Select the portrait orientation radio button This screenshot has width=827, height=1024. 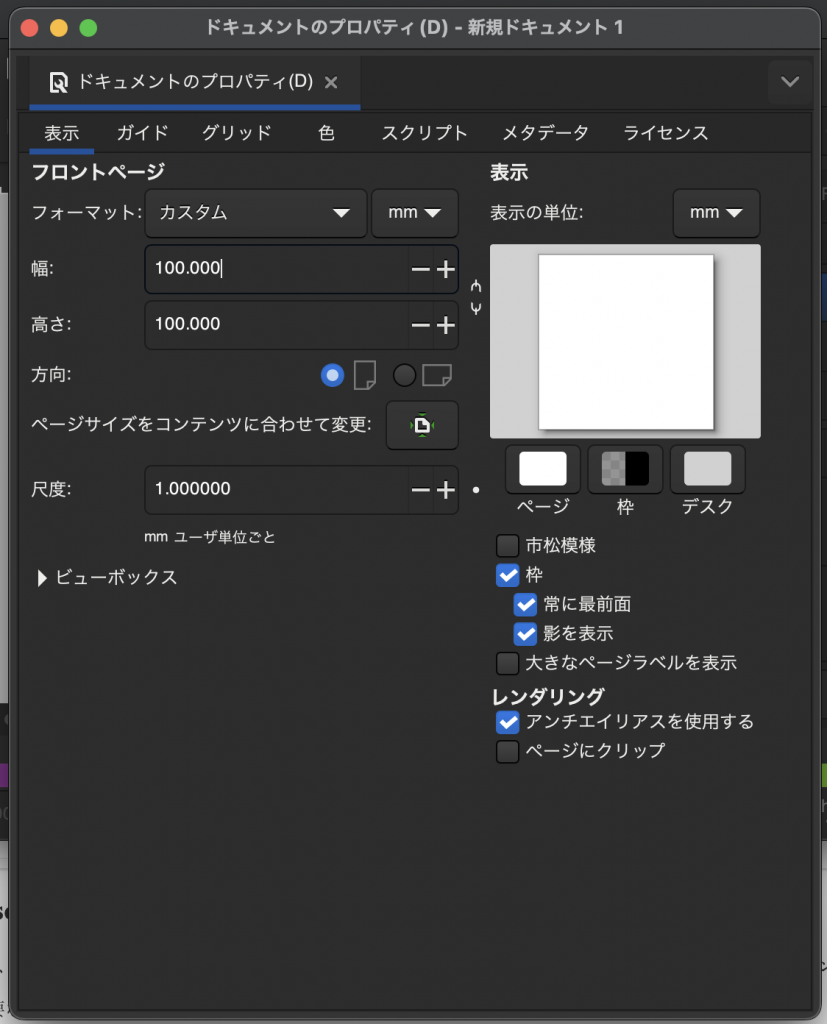coord(332,376)
